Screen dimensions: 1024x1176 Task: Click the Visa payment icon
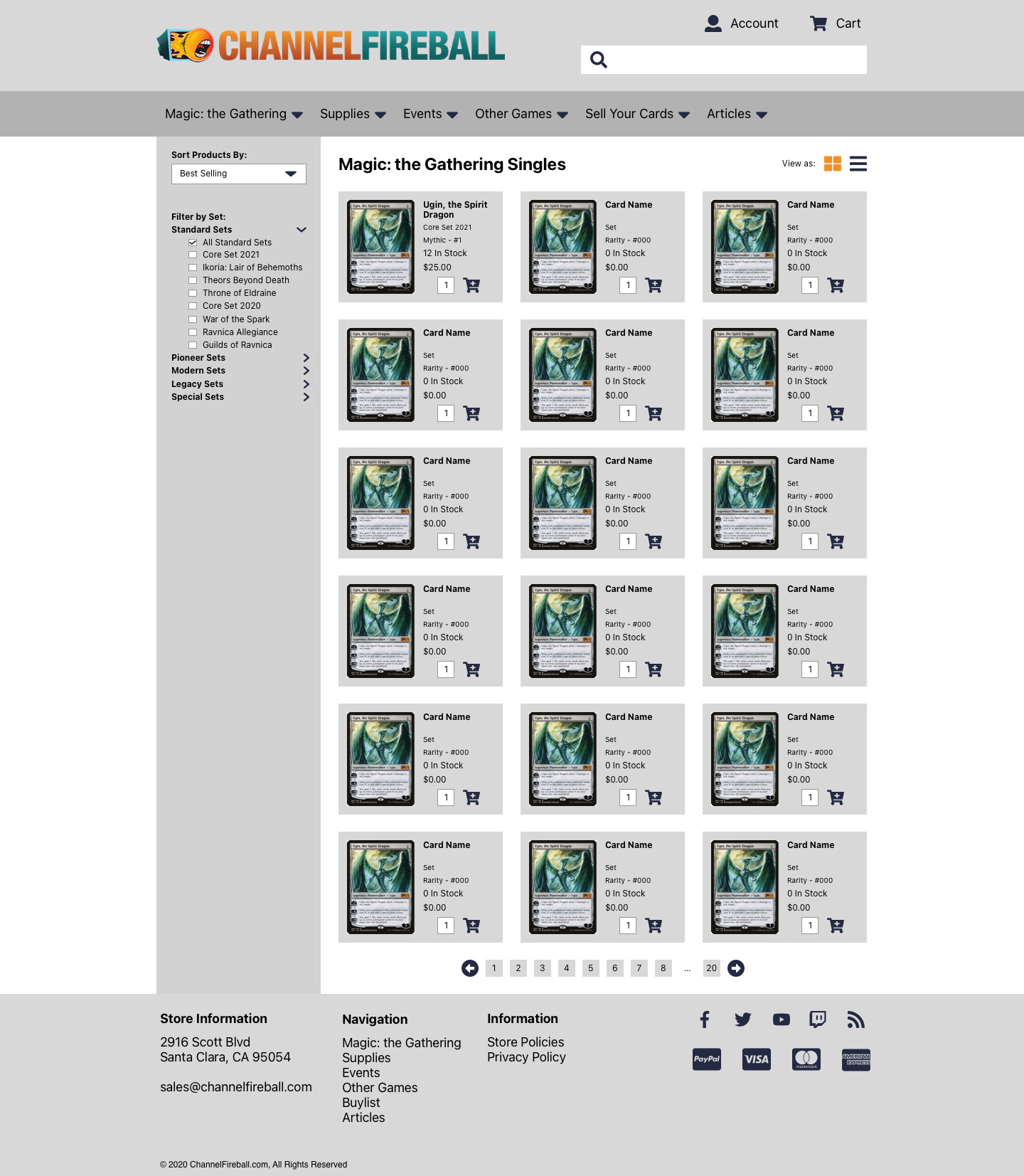pos(757,1059)
